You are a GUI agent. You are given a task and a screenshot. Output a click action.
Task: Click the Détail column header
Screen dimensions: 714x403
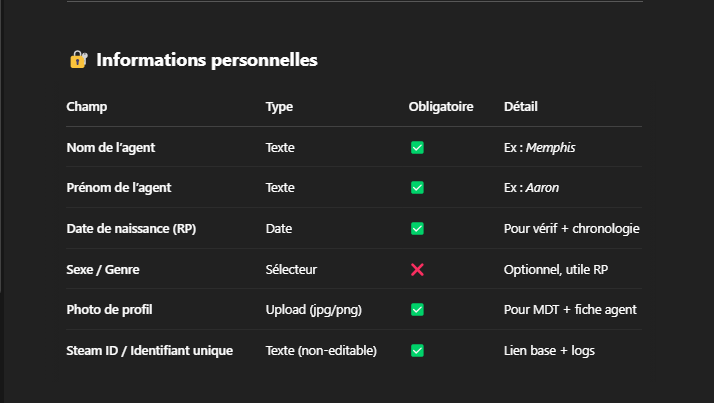pyautogui.click(x=521, y=106)
